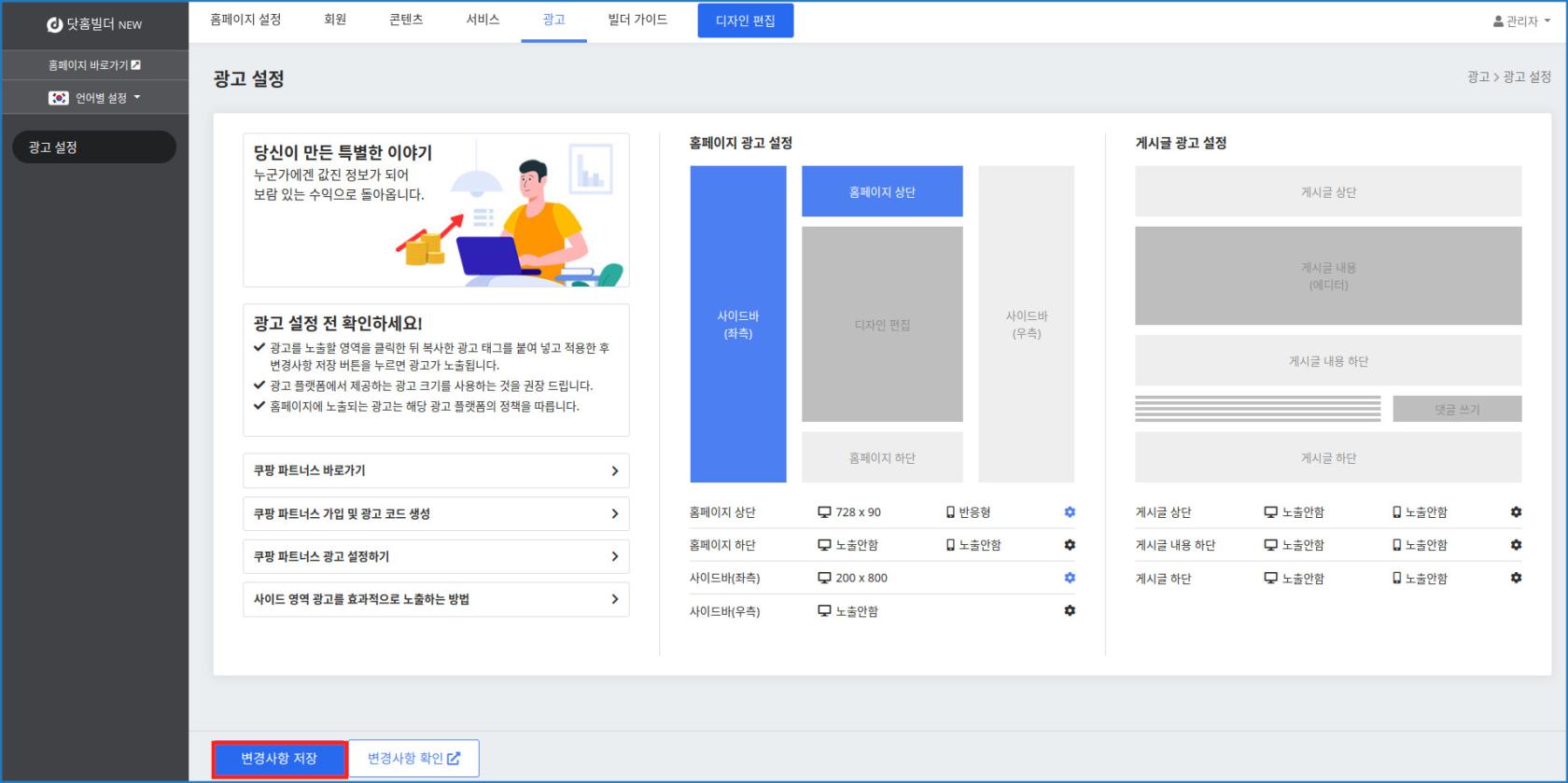The height and width of the screenshot is (783, 1568).
Task: Click the 변경사항 저장 button
Action: 279,759
